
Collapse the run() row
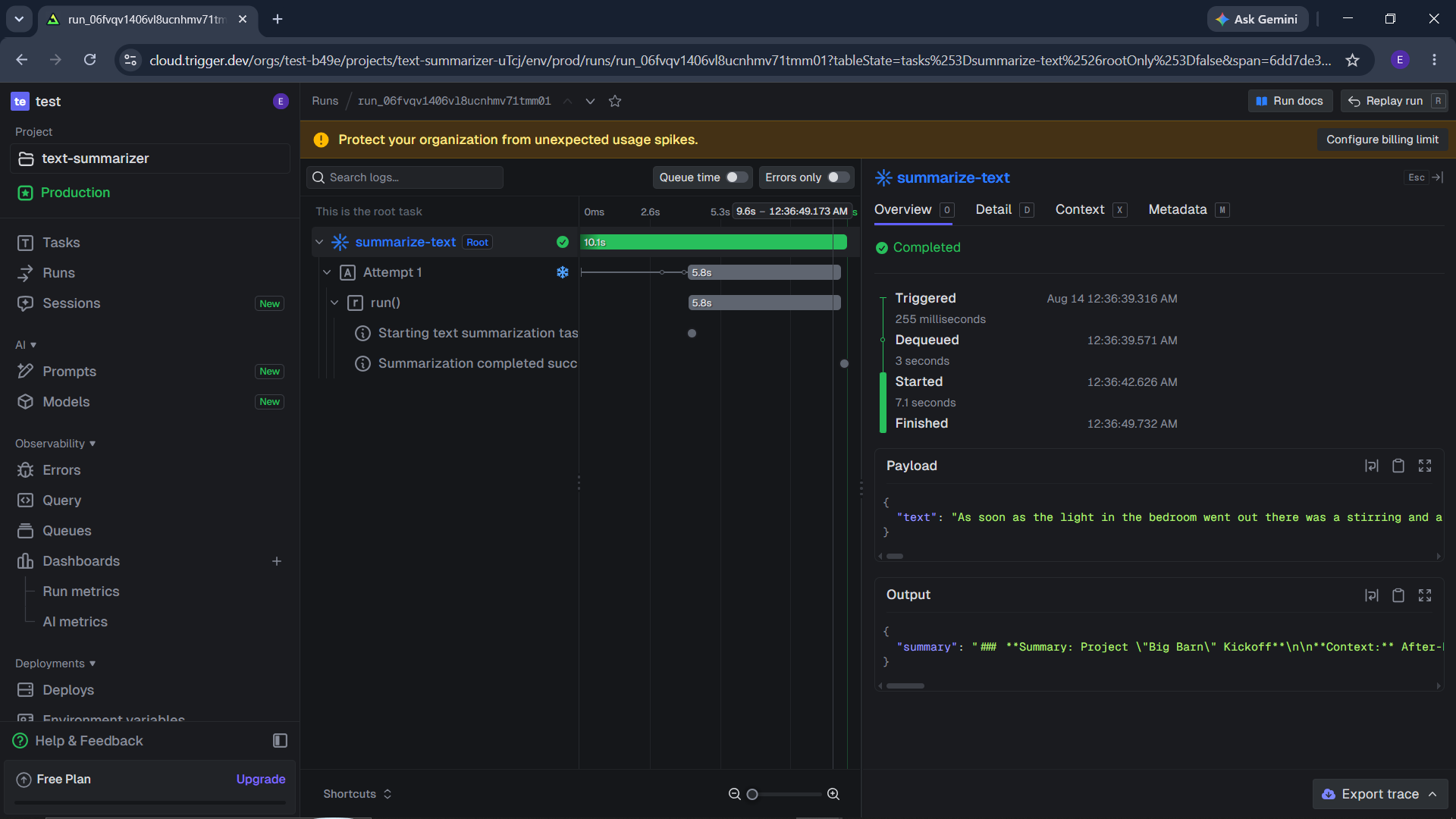334,303
